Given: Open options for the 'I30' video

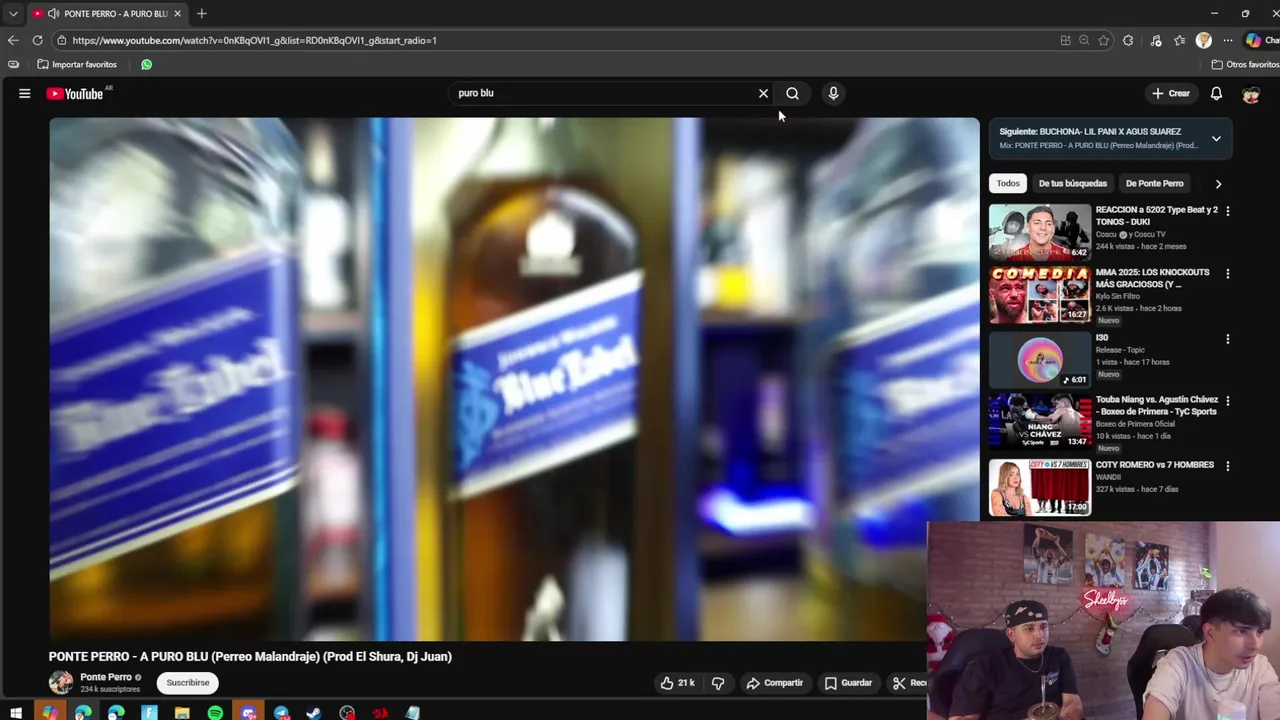Looking at the screenshot, I should pos(1228,339).
